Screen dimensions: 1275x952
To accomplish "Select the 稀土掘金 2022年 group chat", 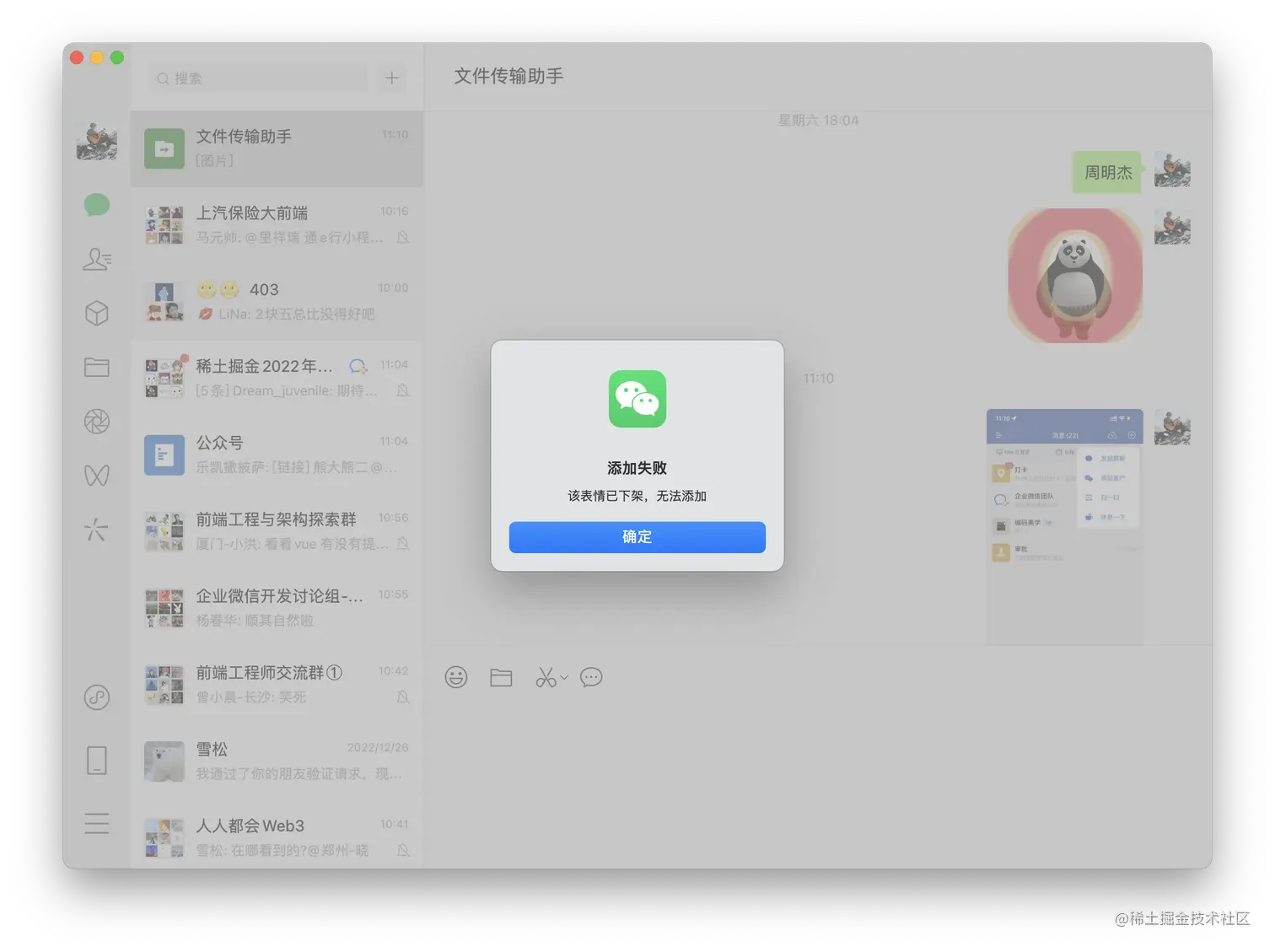I will 277,379.
